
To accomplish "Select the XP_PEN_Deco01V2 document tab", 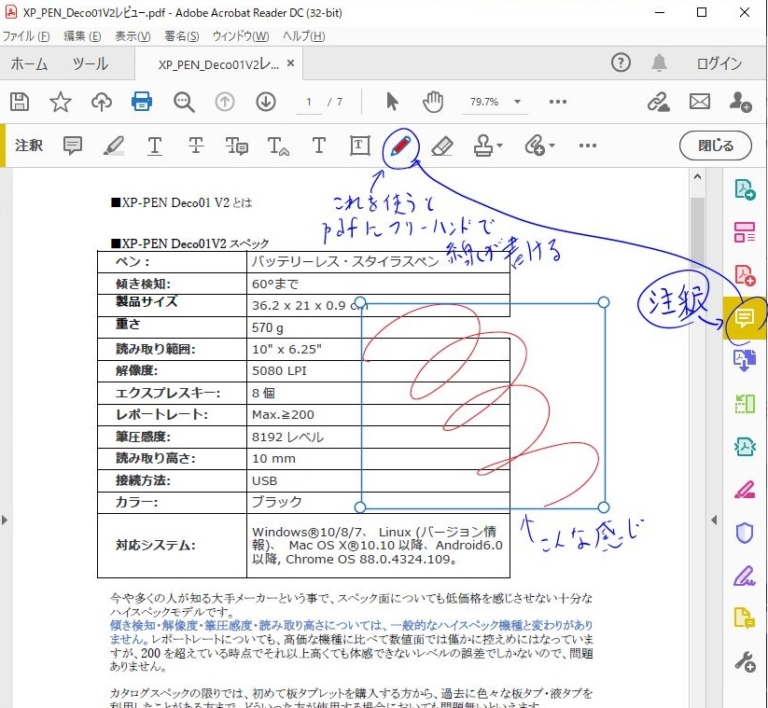I will click(218, 64).
